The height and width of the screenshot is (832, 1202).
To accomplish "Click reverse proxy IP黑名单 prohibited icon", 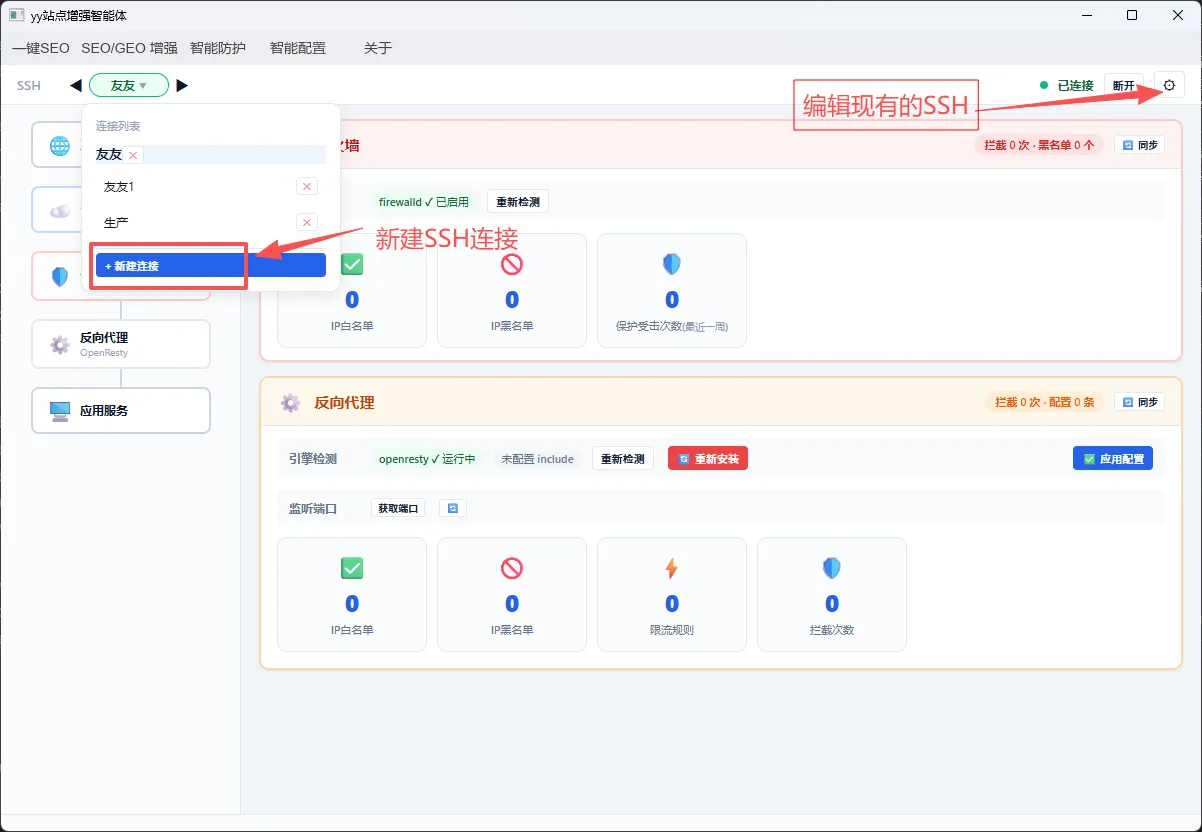I will (x=512, y=568).
